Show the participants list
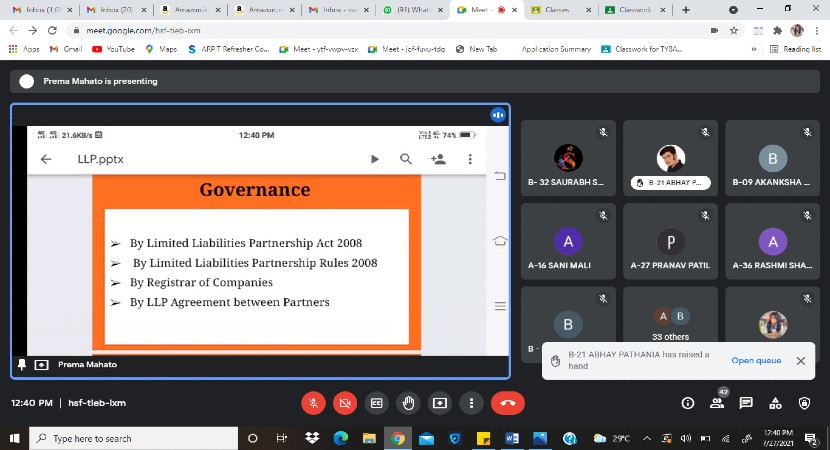 717,403
